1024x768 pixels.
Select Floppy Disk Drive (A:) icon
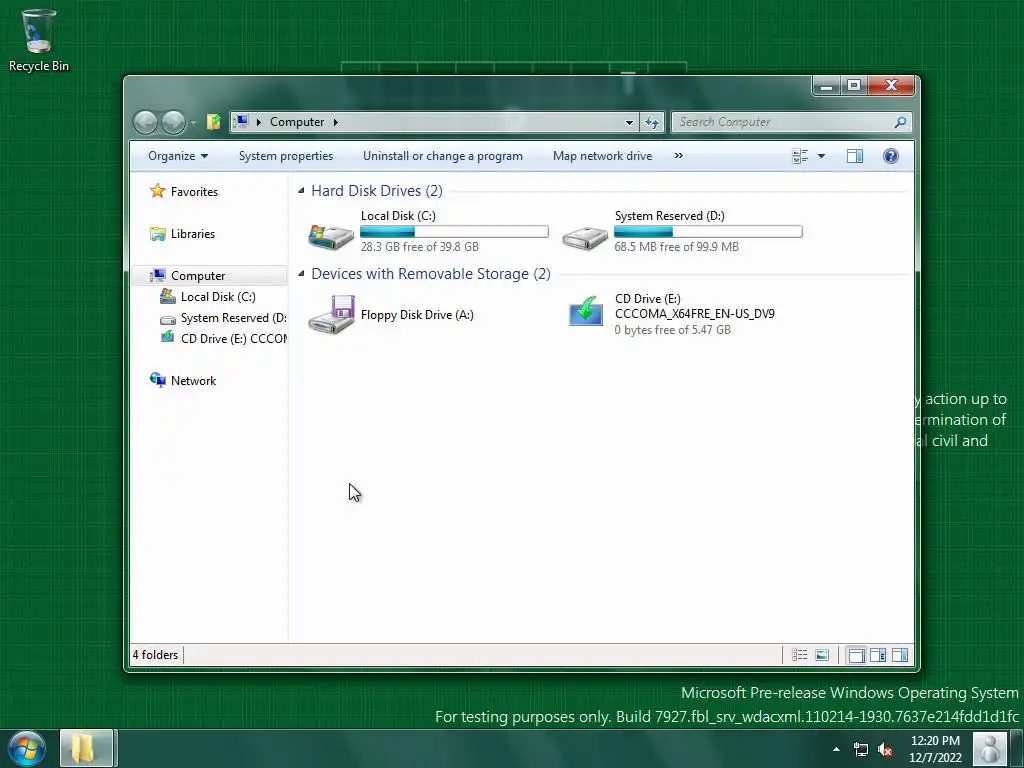[x=332, y=315]
